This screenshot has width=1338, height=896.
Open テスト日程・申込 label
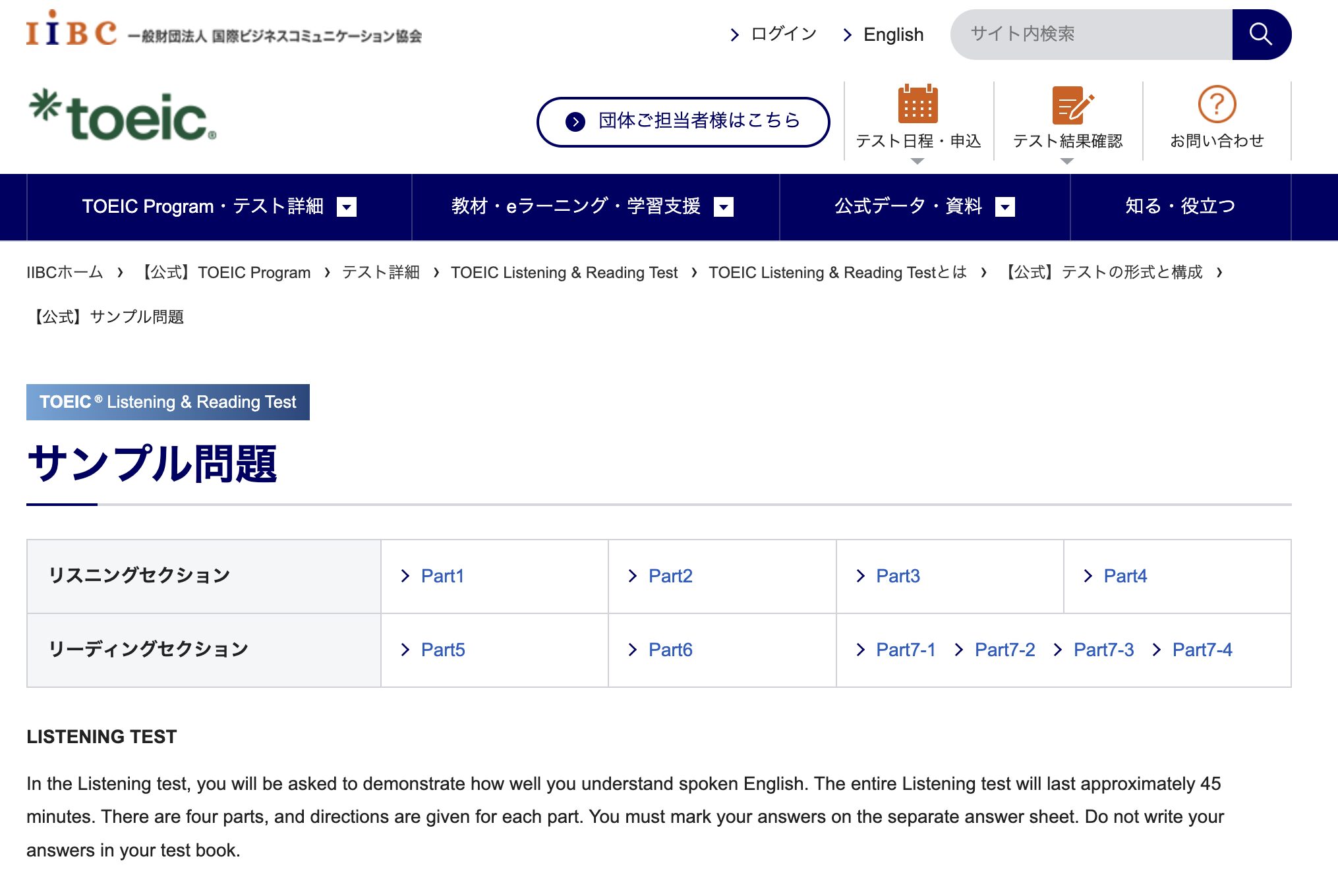click(918, 141)
